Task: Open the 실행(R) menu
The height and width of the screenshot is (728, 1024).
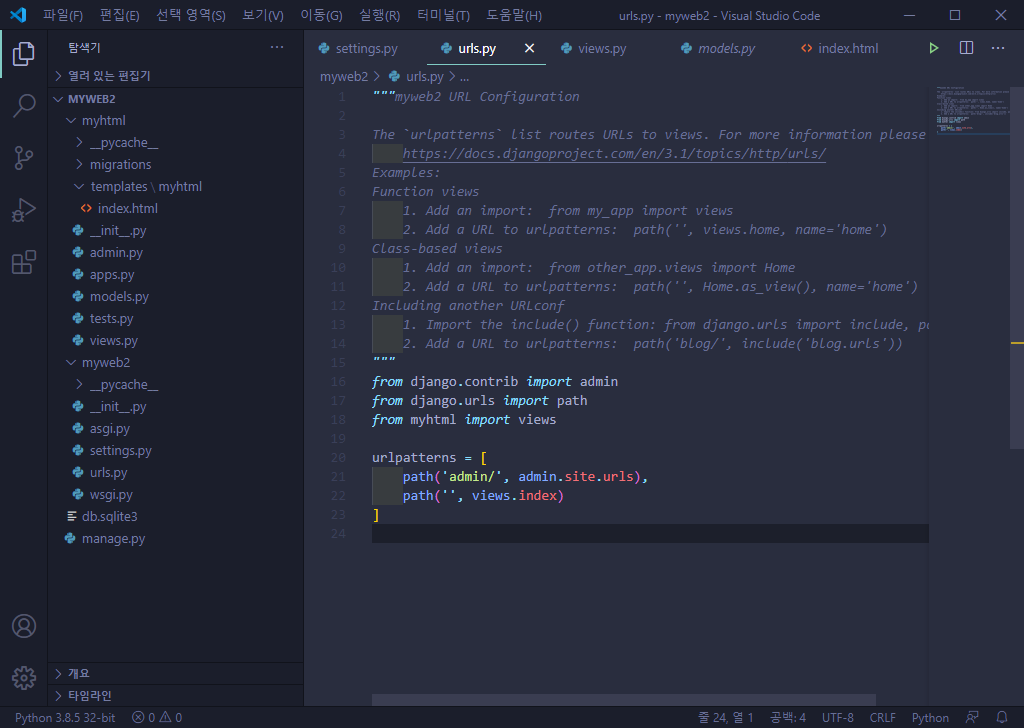Action: 379,15
